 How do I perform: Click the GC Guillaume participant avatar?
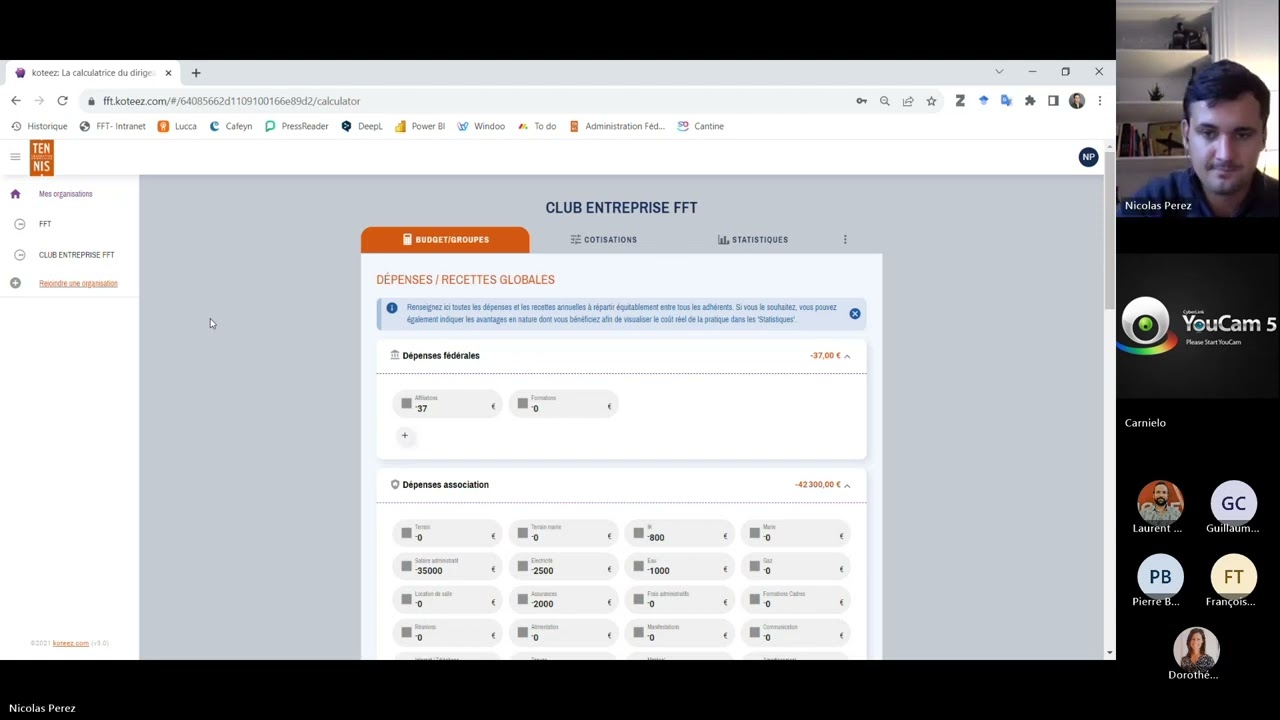(x=1233, y=503)
